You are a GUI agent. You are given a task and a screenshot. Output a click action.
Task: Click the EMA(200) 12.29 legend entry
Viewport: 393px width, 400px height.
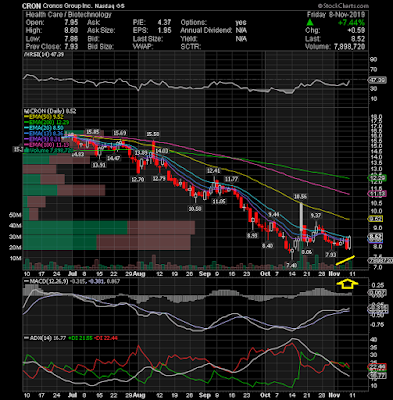click(44, 123)
